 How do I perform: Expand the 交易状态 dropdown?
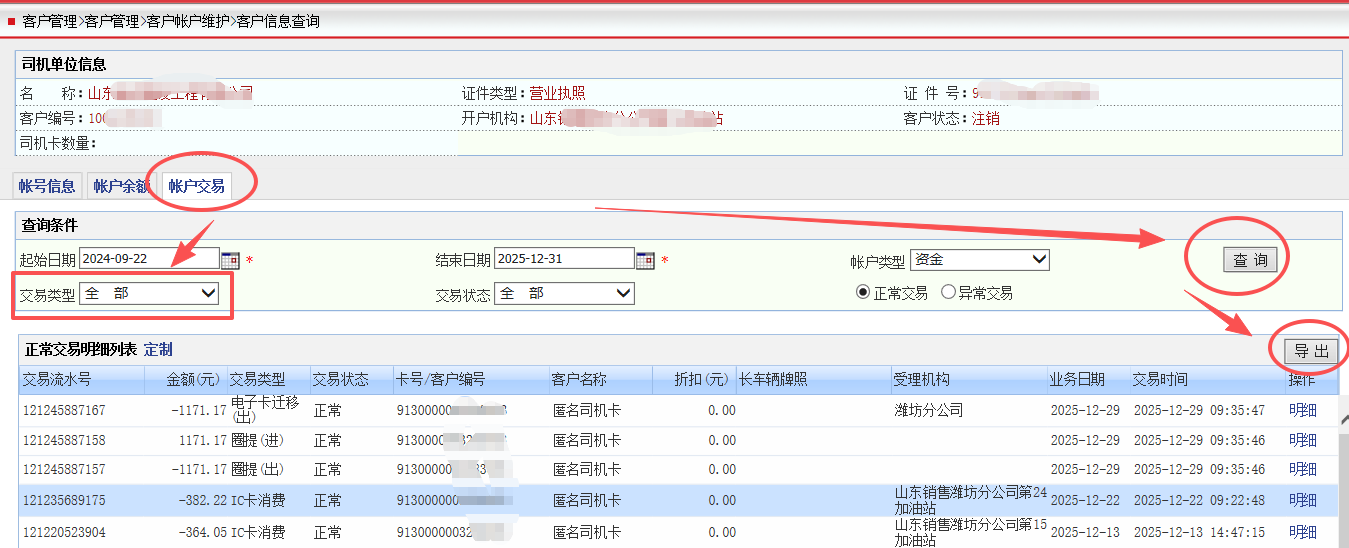pyautogui.click(x=565, y=293)
